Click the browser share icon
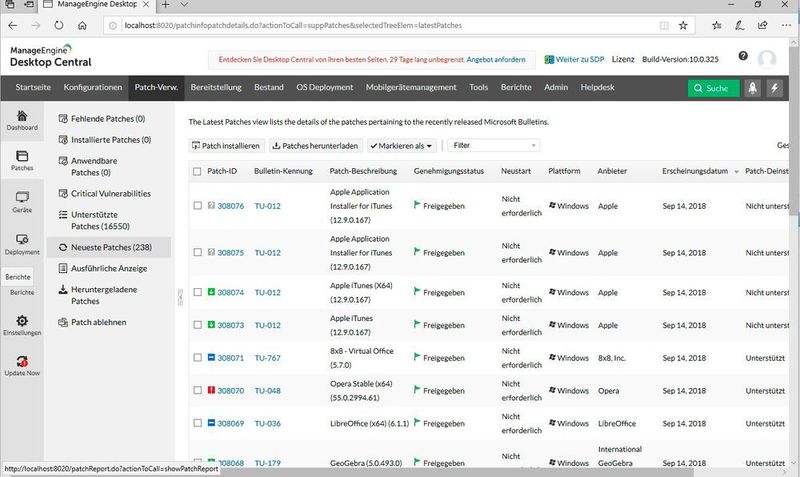800x477 pixels. 763,25
